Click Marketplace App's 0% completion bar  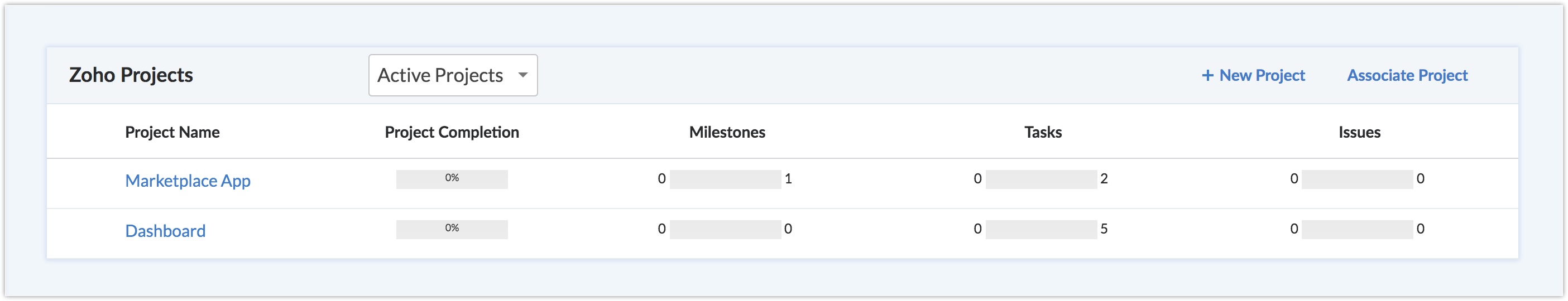[x=452, y=179]
